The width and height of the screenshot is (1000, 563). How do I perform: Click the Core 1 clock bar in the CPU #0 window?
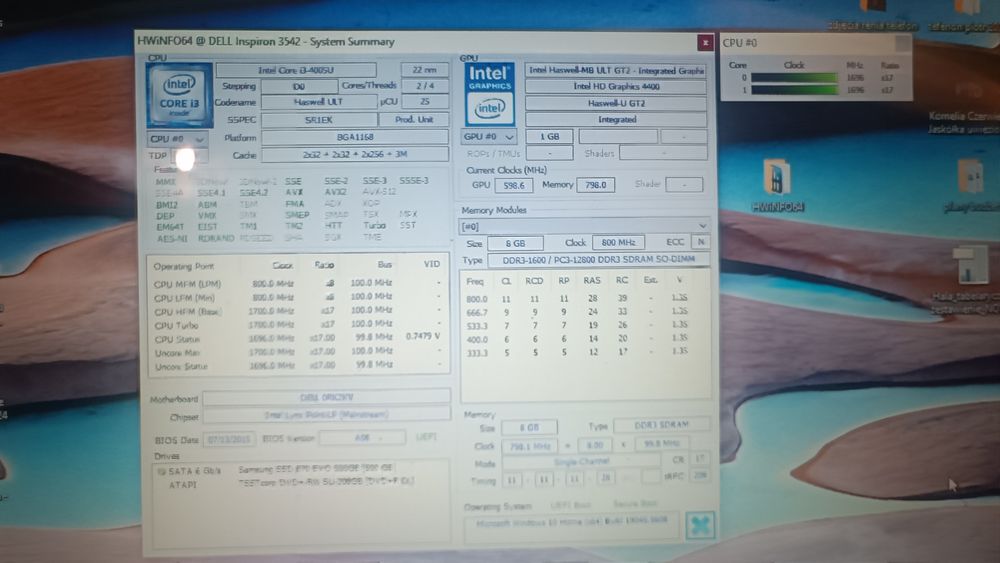click(794, 90)
